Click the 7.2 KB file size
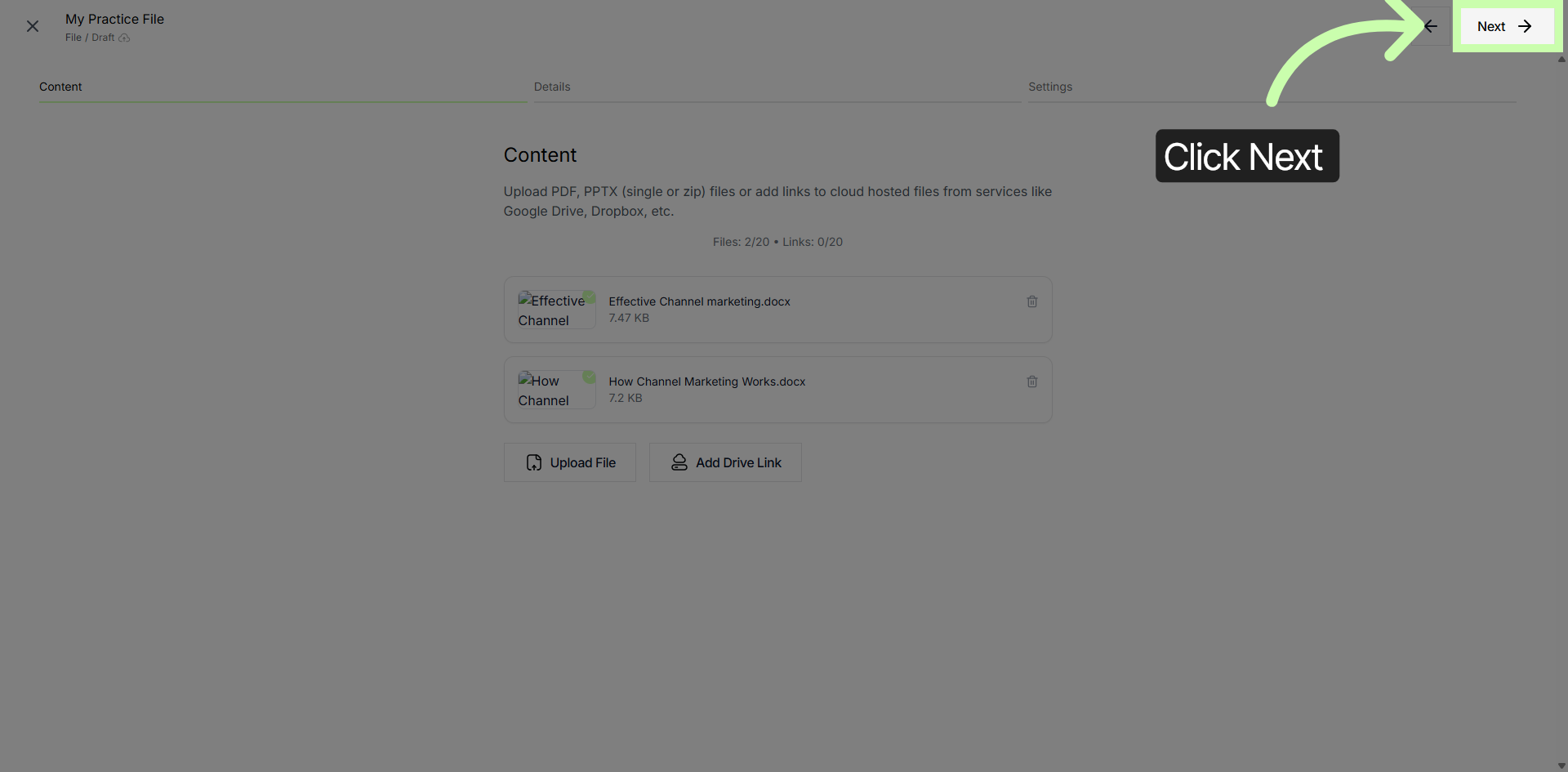The width and height of the screenshot is (1568, 772). (626, 398)
